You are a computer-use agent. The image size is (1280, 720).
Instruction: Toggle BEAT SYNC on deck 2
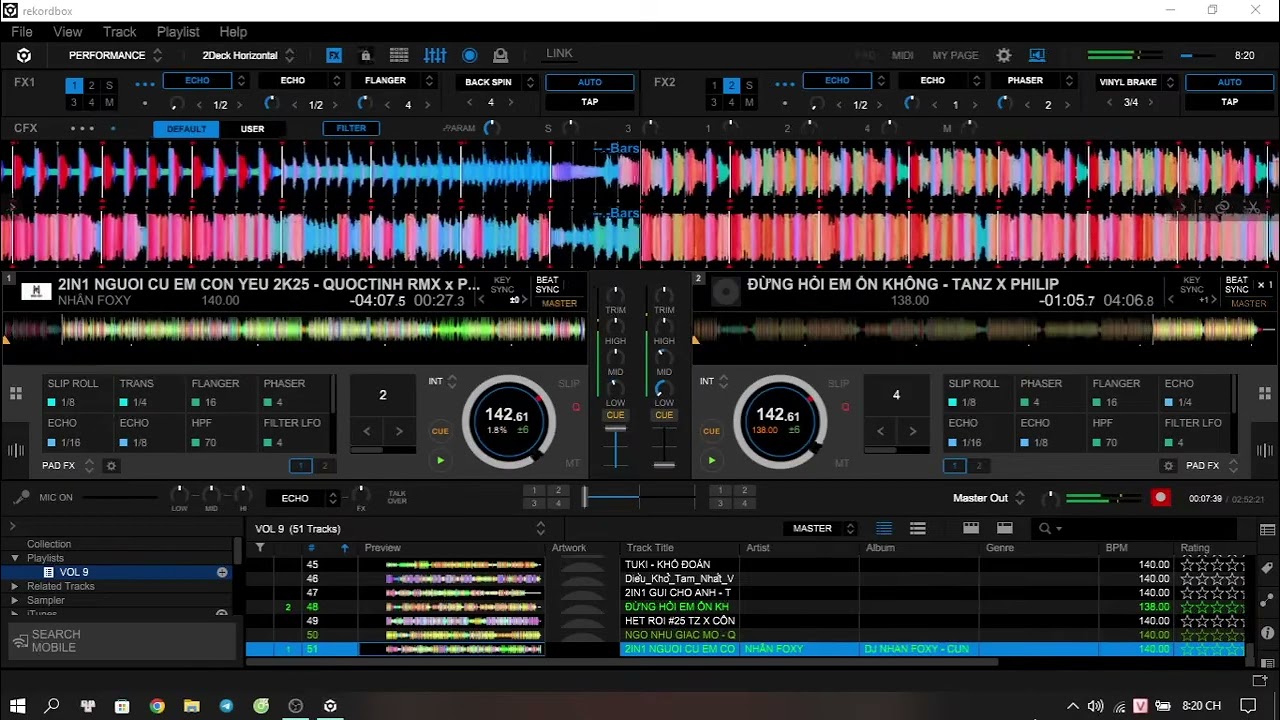click(x=1238, y=285)
